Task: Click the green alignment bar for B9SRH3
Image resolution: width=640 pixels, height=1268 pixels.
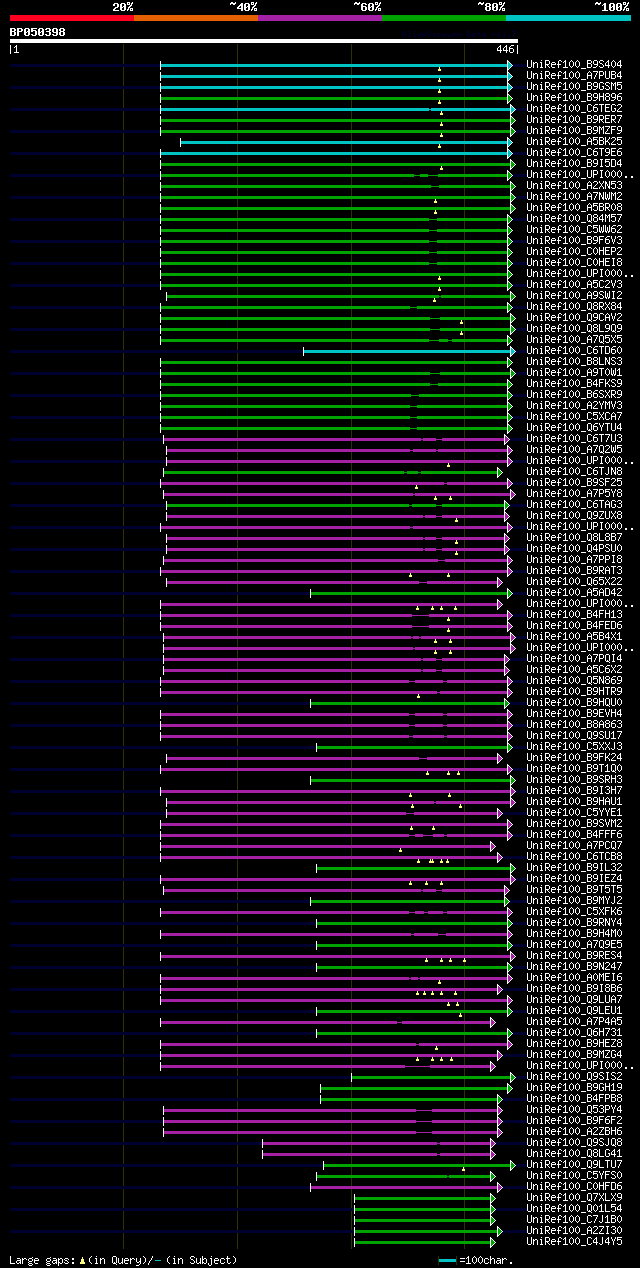Action: tap(412, 780)
